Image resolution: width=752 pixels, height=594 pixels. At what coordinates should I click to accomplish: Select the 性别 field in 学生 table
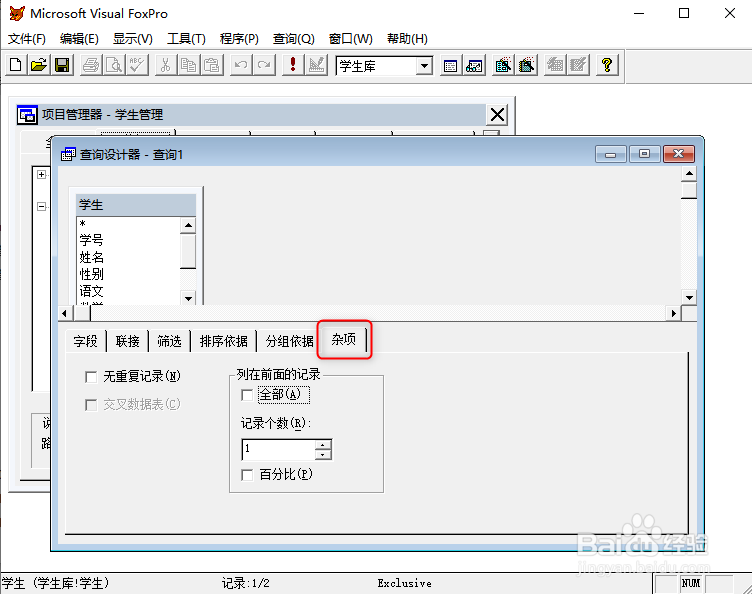pos(91,274)
